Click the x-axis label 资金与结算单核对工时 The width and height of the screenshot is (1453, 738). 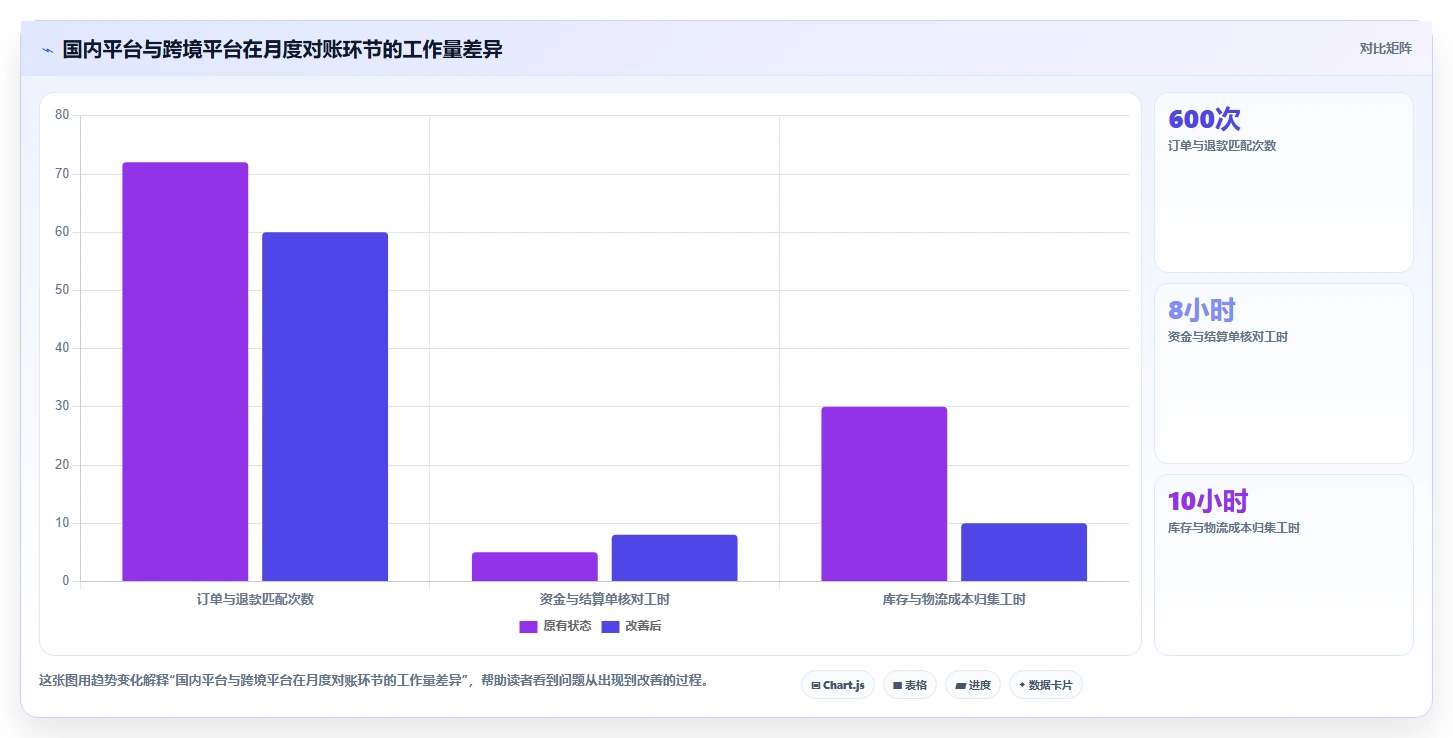605,599
